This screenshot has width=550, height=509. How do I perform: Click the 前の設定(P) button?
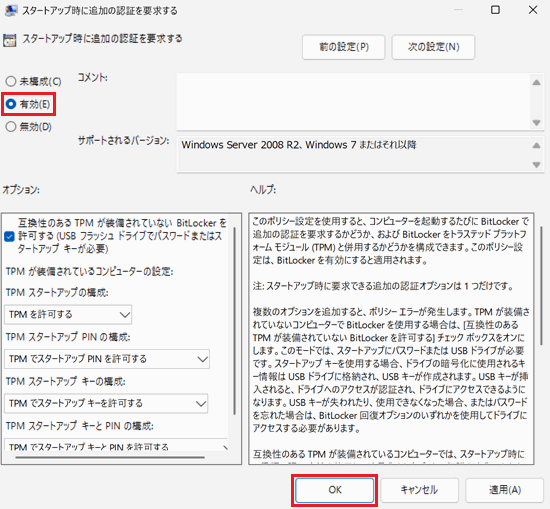tap(344, 47)
